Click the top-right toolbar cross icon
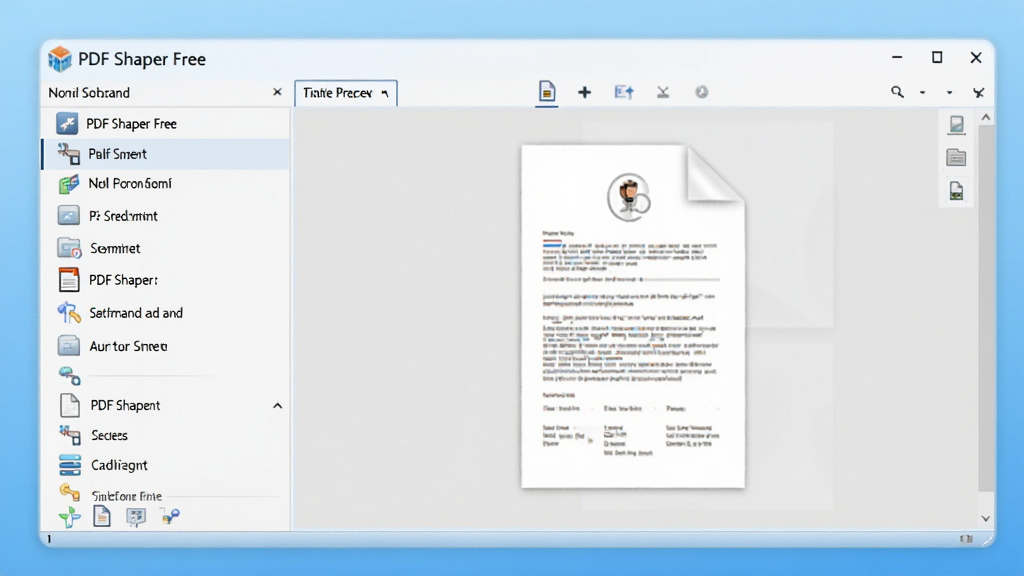Viewport: 1024px width, 576px height. click(x=978, y=93)
